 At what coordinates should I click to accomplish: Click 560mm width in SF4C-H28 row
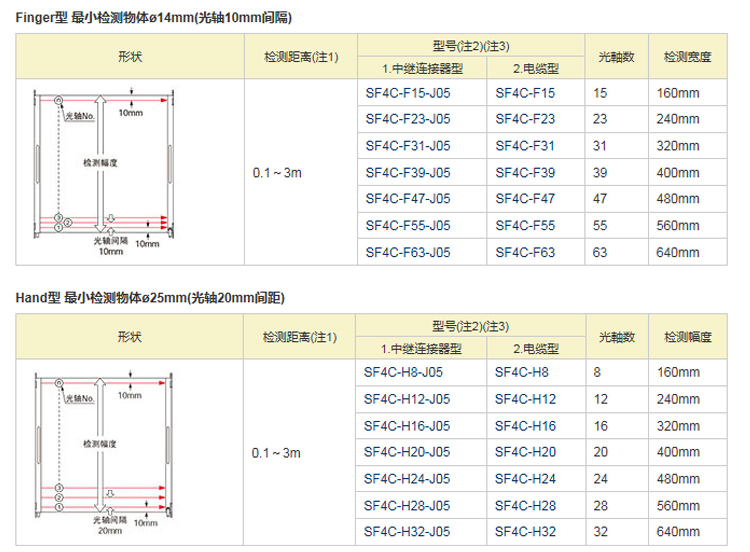679,506
